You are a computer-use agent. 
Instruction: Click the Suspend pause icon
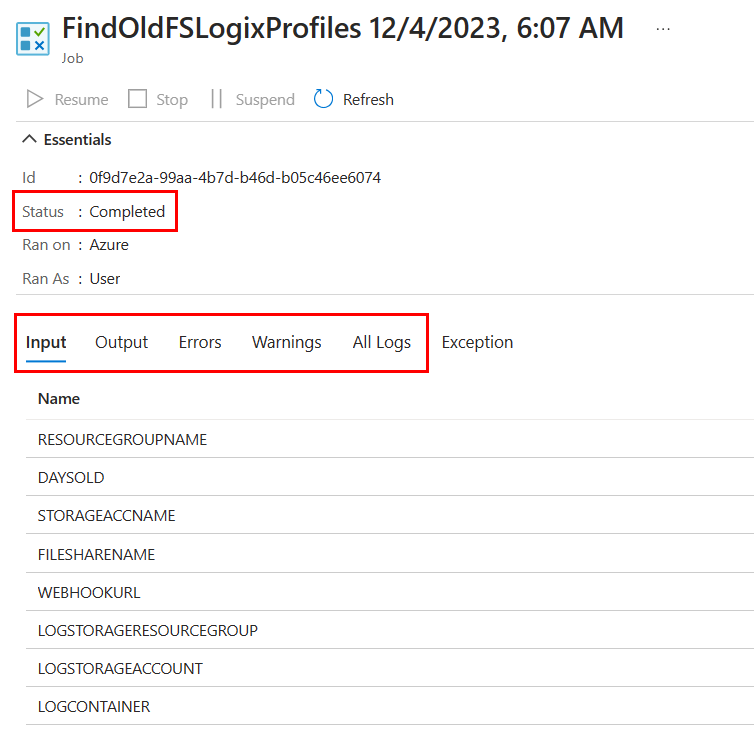(216, 99)
